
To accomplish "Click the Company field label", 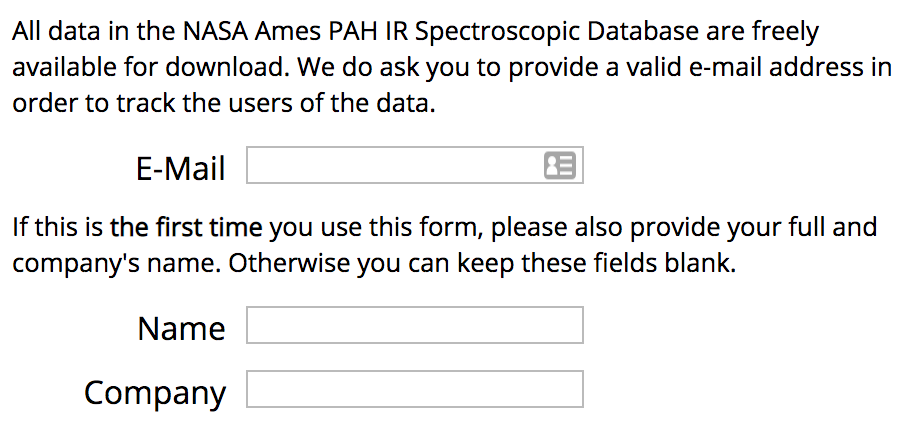I will click(155, 393).
